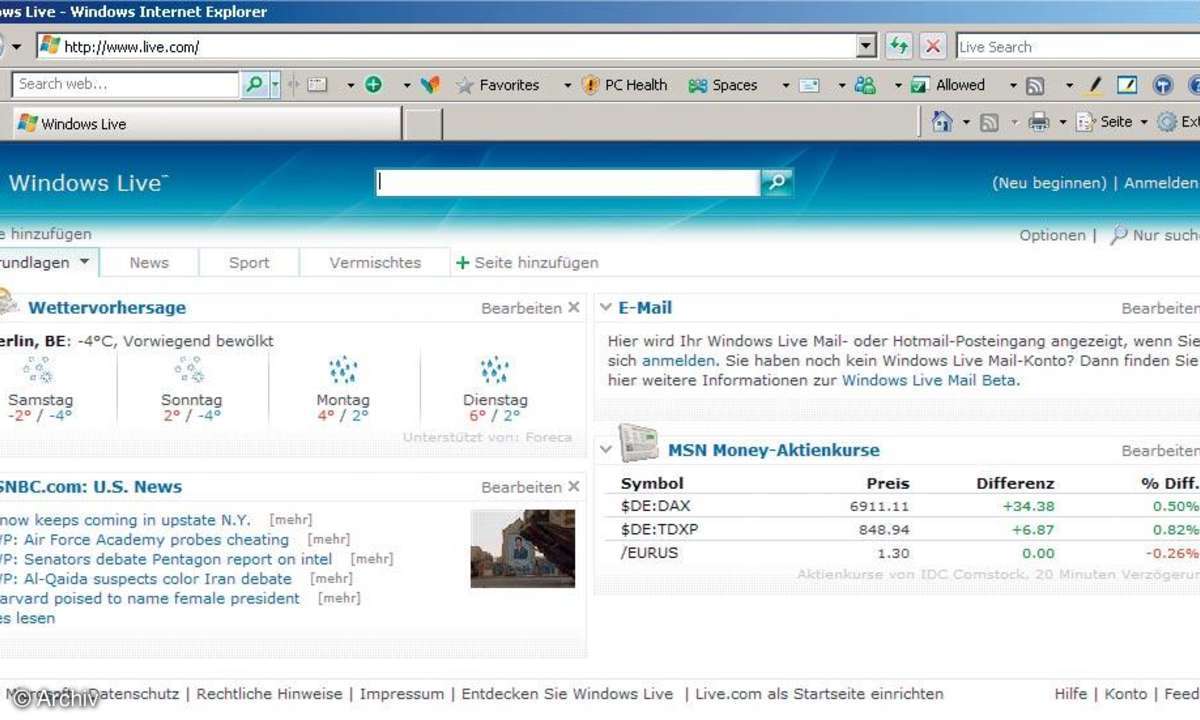Switch to the Vermischtes page tab
The height and width of the screenshot is (720, 1200).
coord(375,263)
